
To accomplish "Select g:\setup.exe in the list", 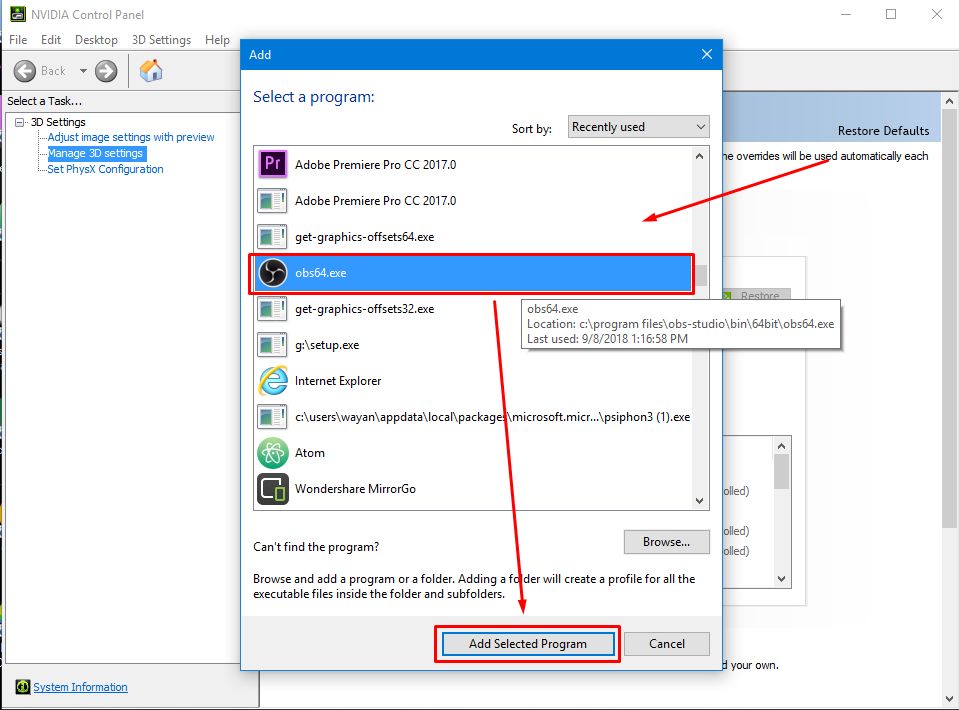I will tap(473, 345).
